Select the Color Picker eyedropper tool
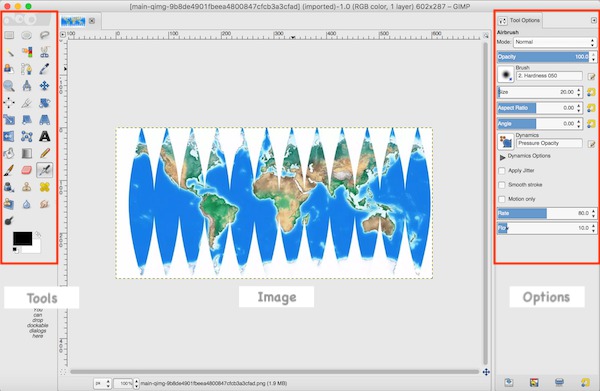The height and width of the screenshot is (391, 600). (x=44, y=69)
